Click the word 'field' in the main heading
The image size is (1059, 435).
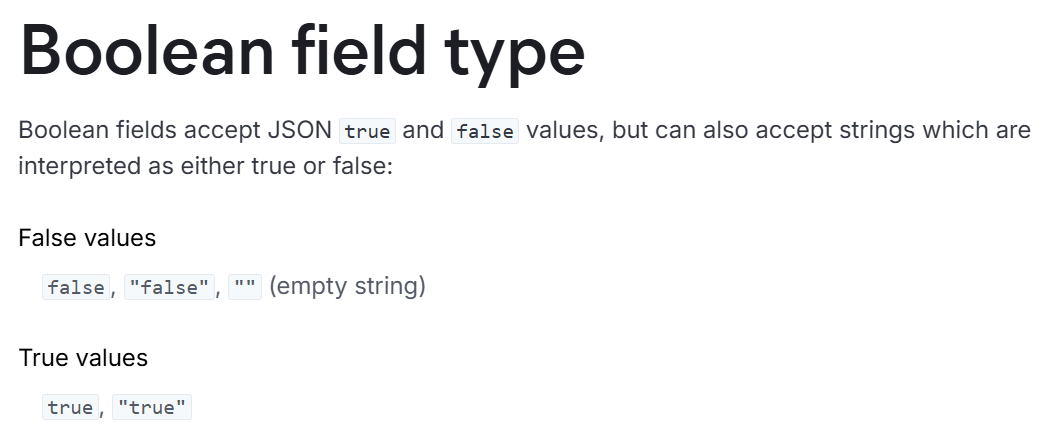tap(359, 49)
